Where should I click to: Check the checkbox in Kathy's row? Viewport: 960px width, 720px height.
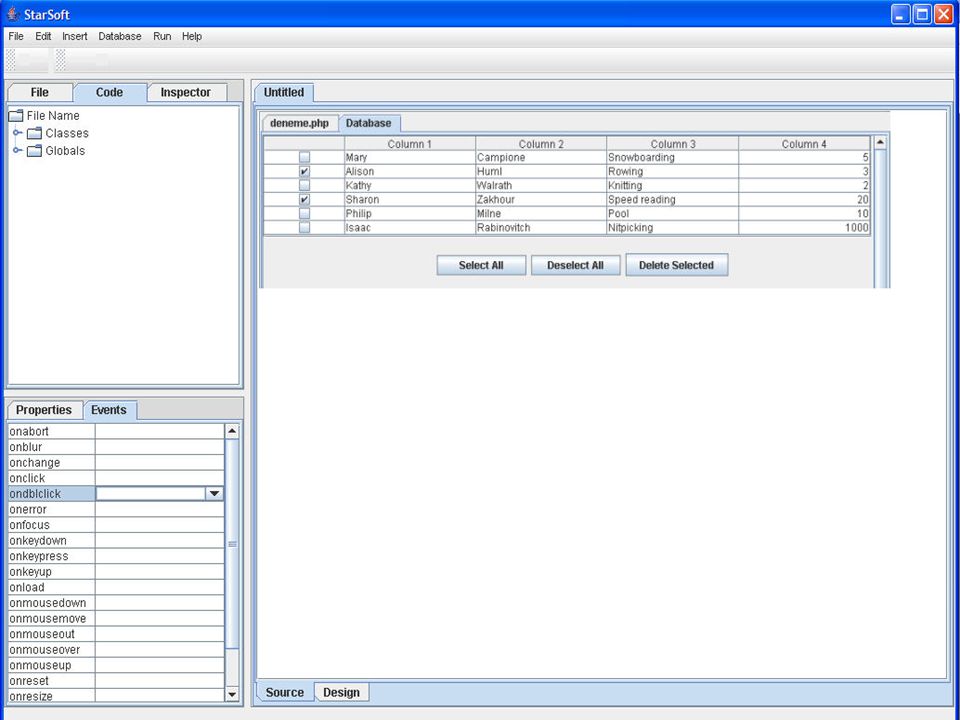304,186
